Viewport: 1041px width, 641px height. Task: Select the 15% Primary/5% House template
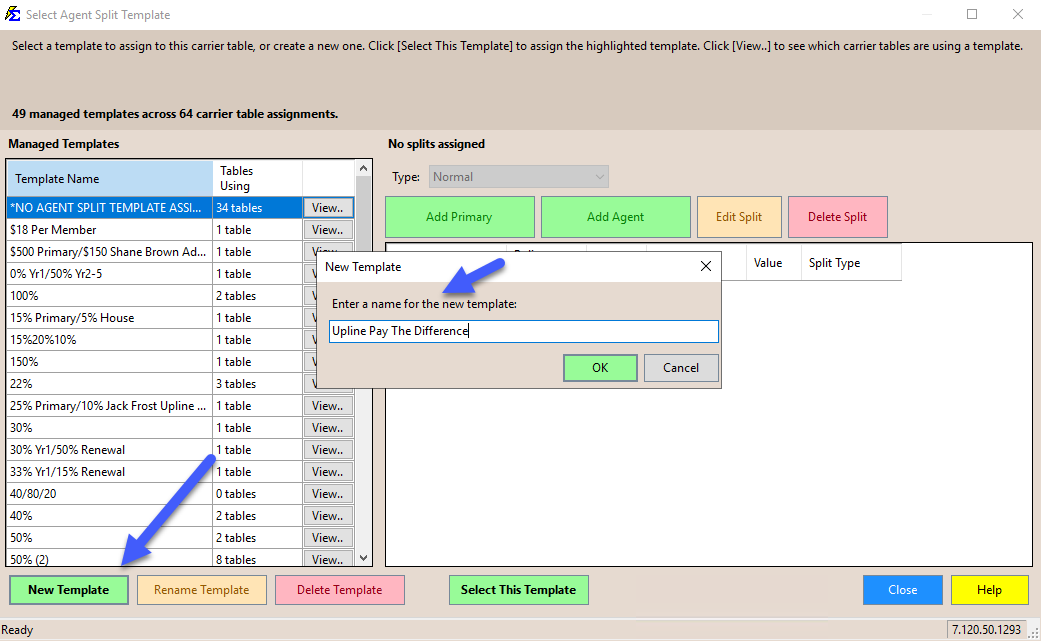pyautogui.click(x=109, y=317)
